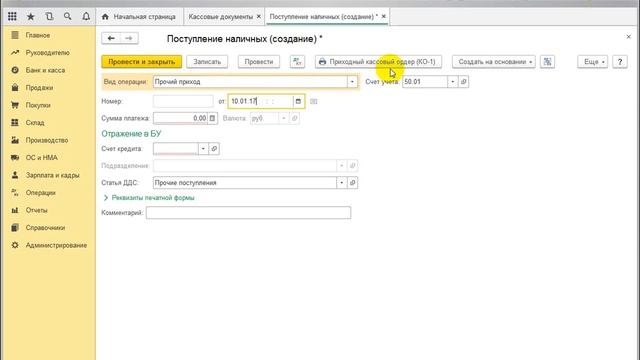Open the sections menu grid icon
This screenshot has width=640, height=360.
point(12,16)
